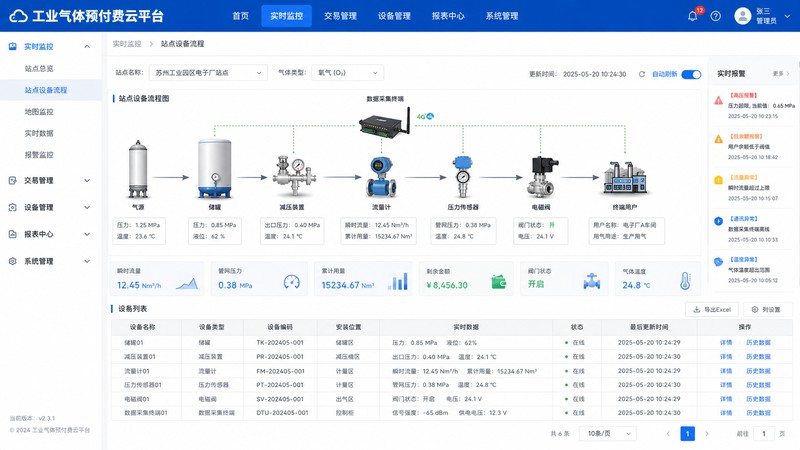Select the storage tank device icon
Screen dimensions: 800x450
(x=215, y=168)
